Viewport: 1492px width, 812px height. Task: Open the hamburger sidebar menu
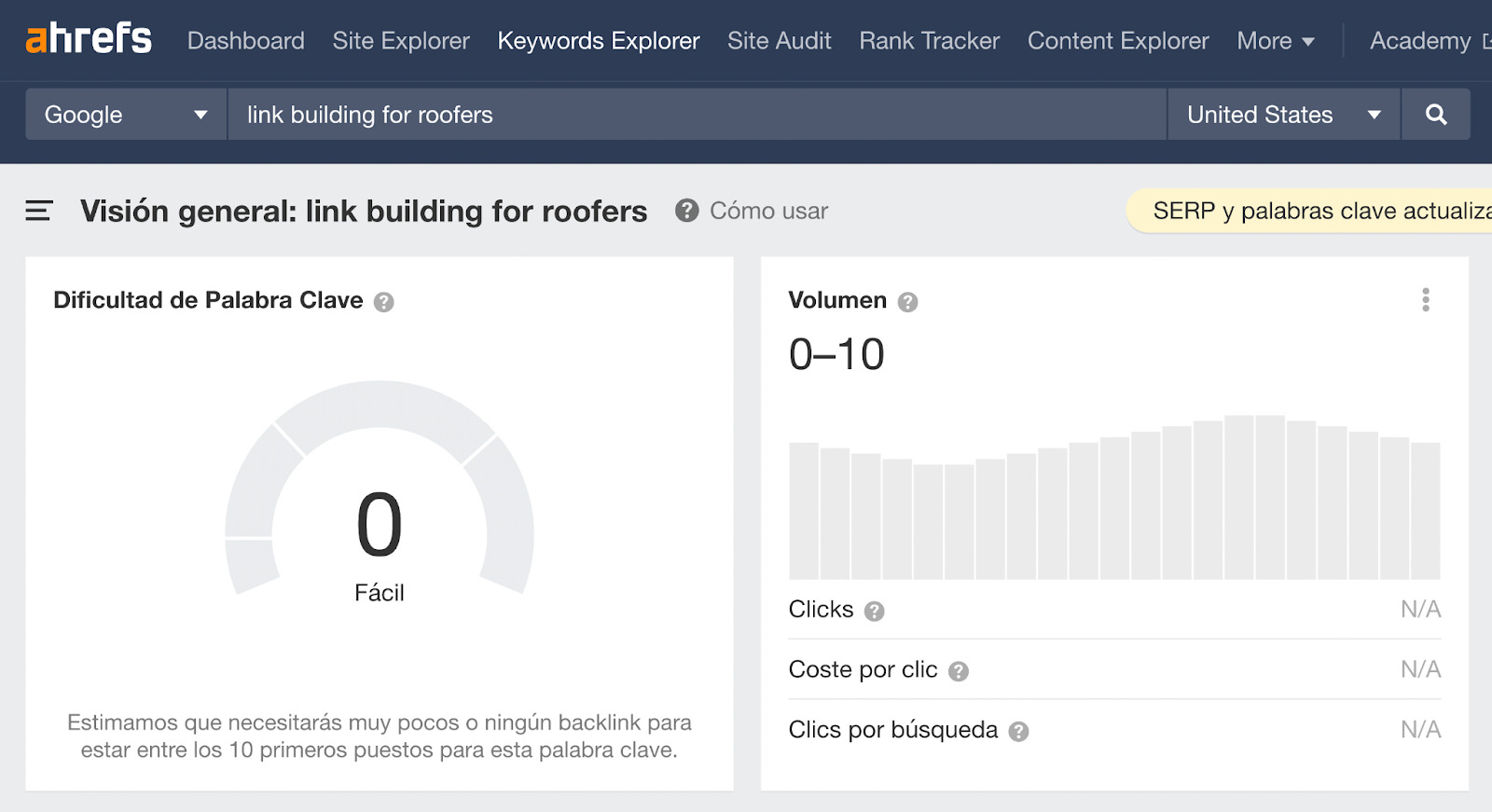pos(39,211)
